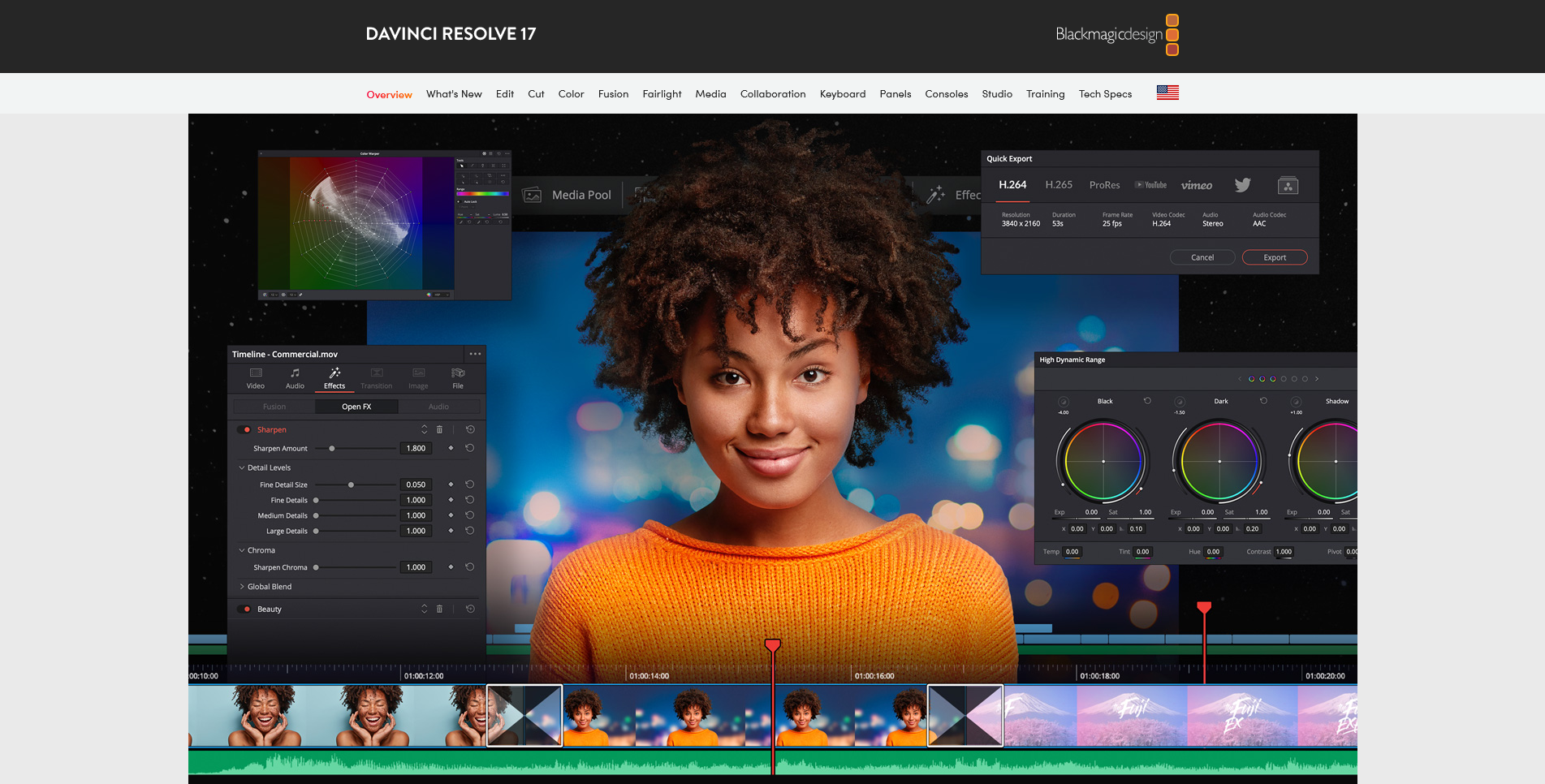Collapse the Chroma section
Image resolution: width=1545 pixels, height=784 pixels.
tap(242, 550)
